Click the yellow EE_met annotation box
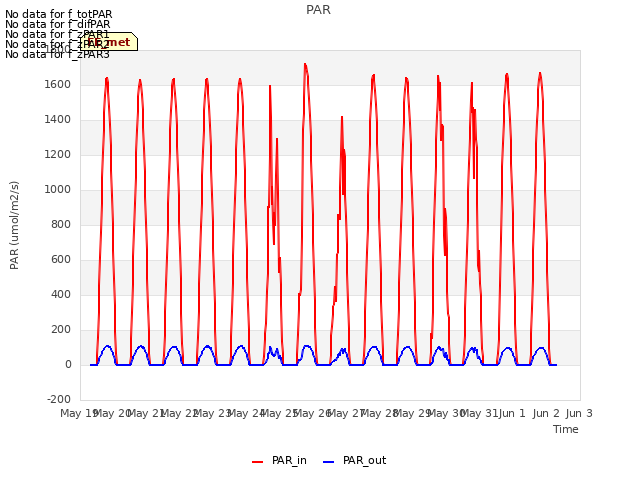640x480 pixels. click(x=109, y=42)
